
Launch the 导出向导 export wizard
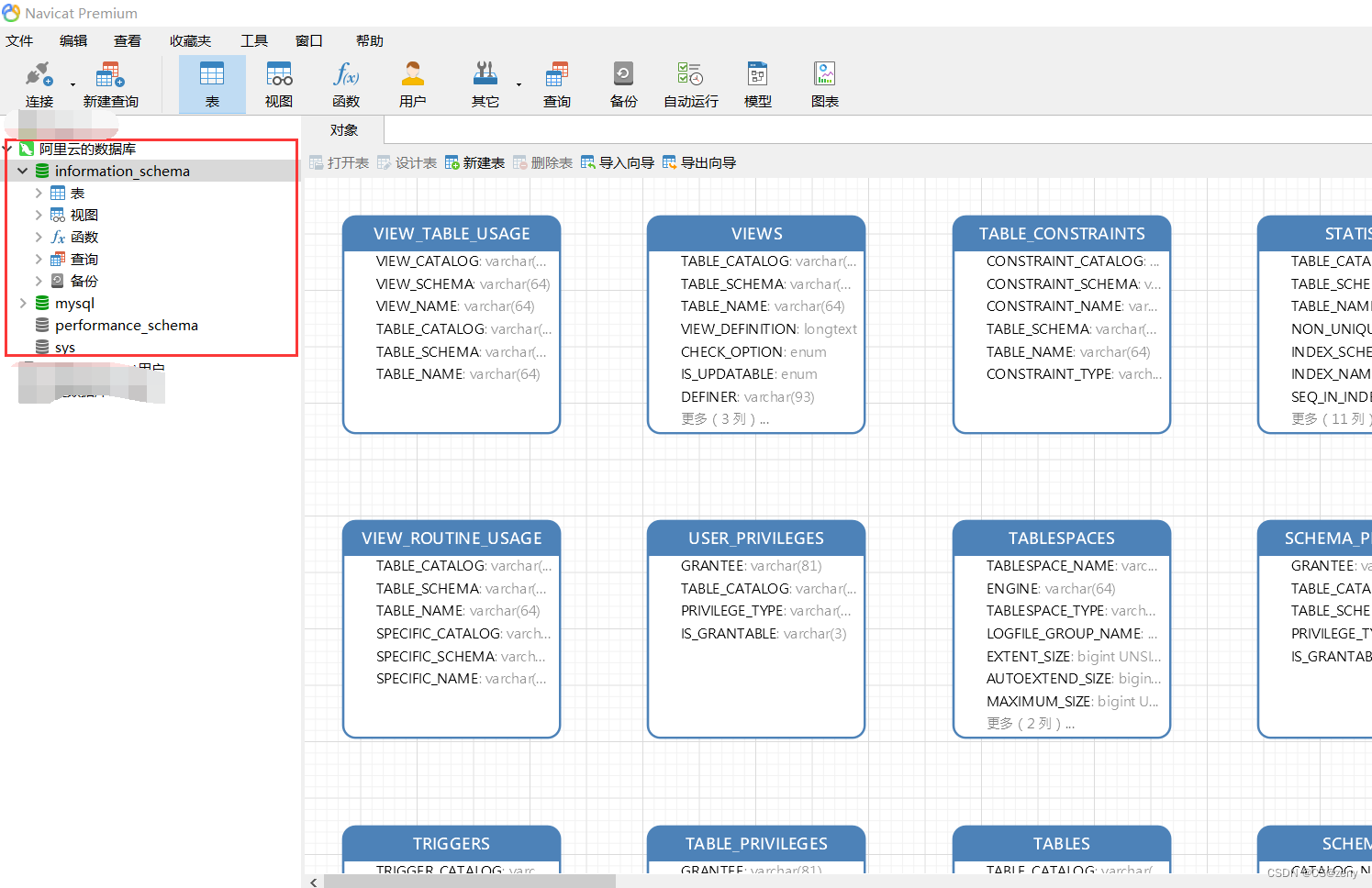click(699, 162)
